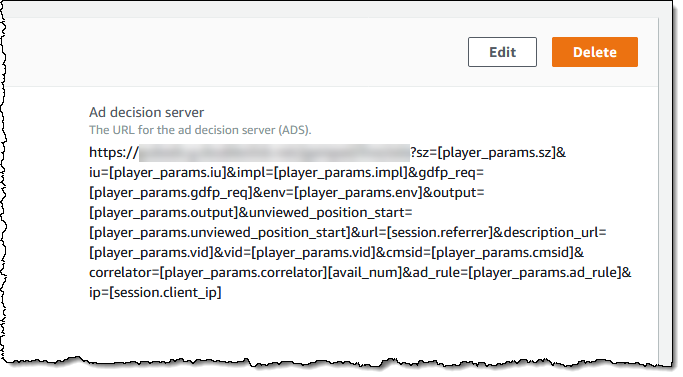
Task: Click the 'unviewed_position_start=' parameter name
Action: (331, 213)
